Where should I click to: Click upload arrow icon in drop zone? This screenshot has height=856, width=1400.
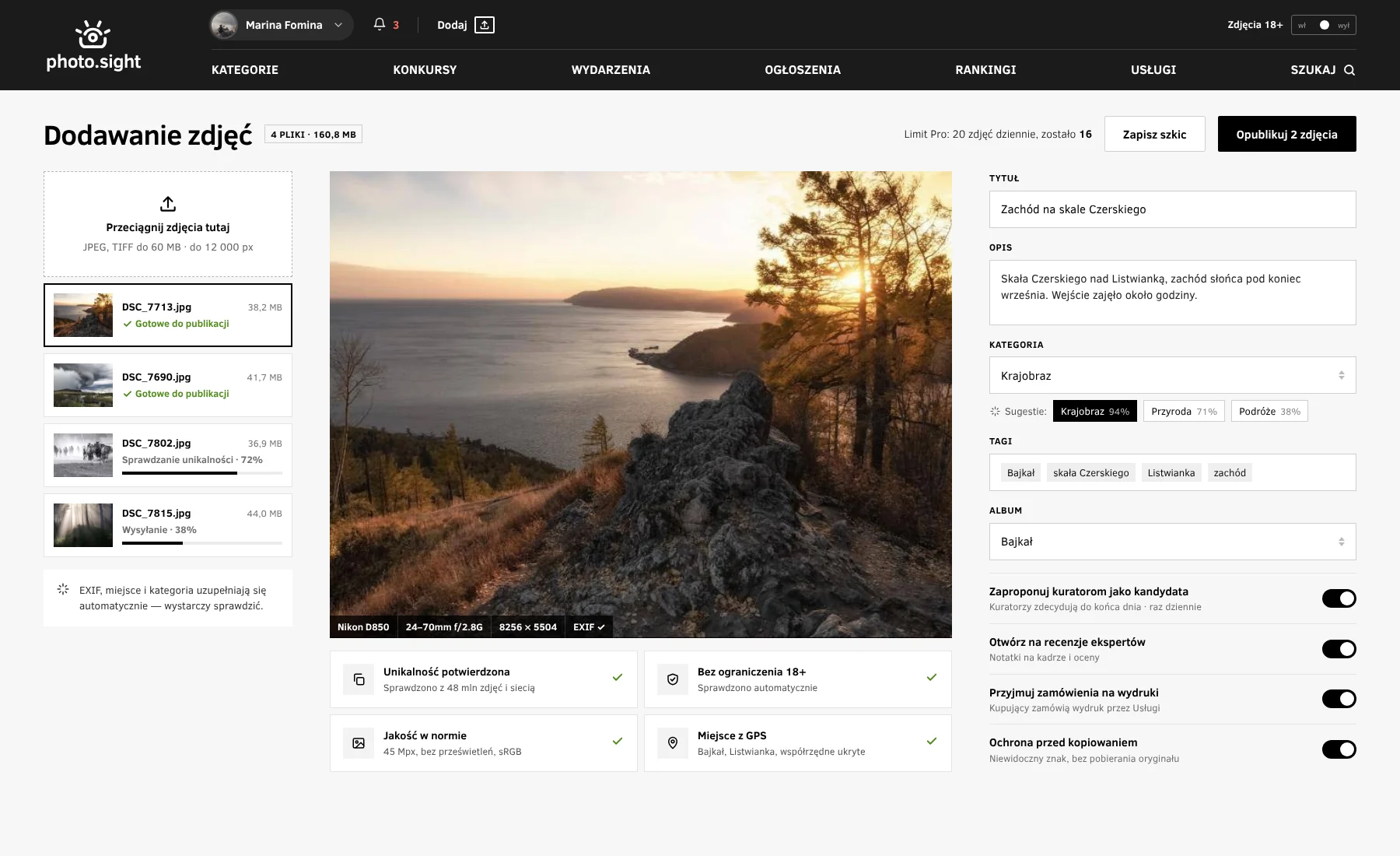tap(168, 204)
